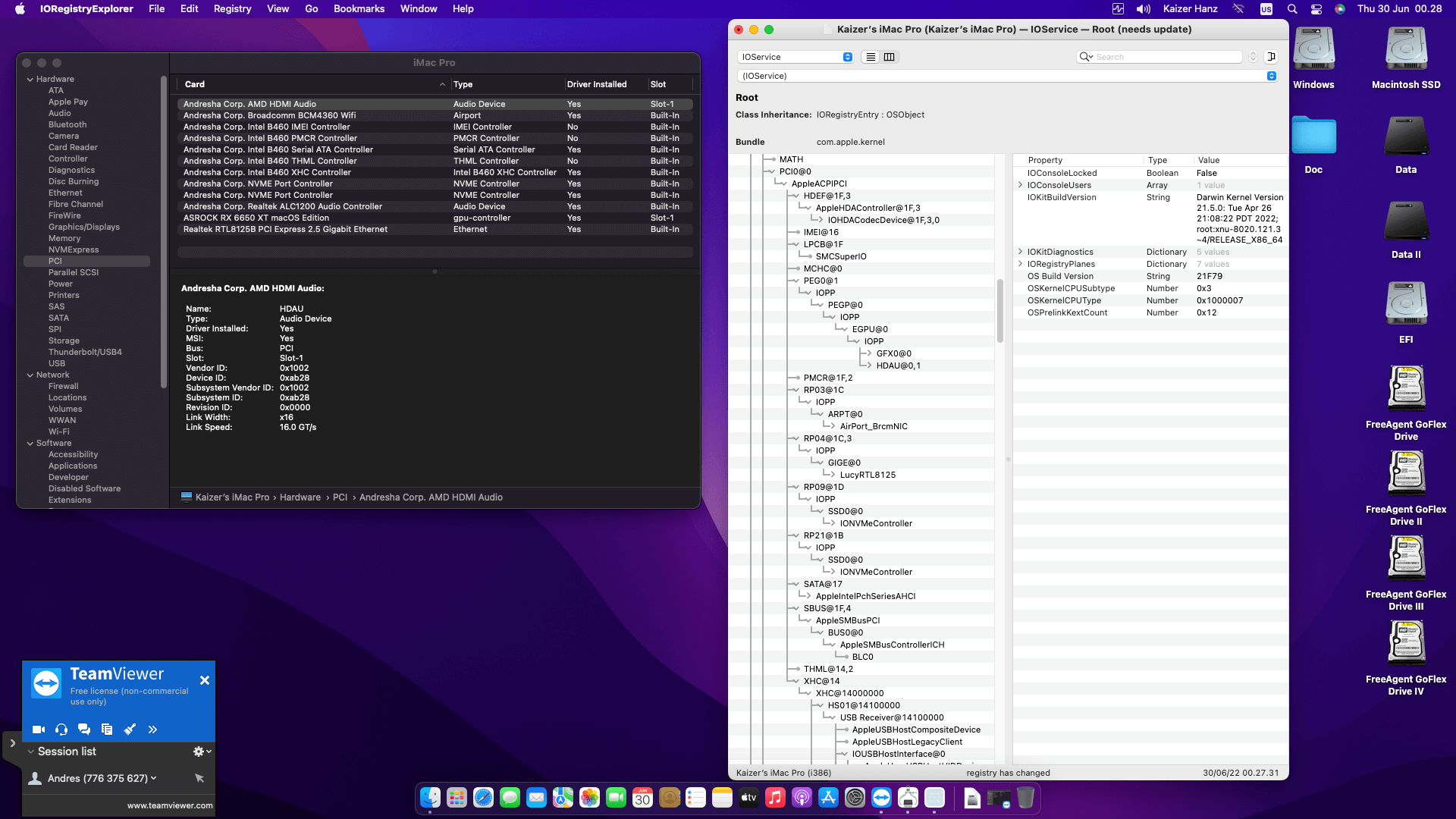Open the File menu
Screen dimensions: 1456x819
[157, 9]
